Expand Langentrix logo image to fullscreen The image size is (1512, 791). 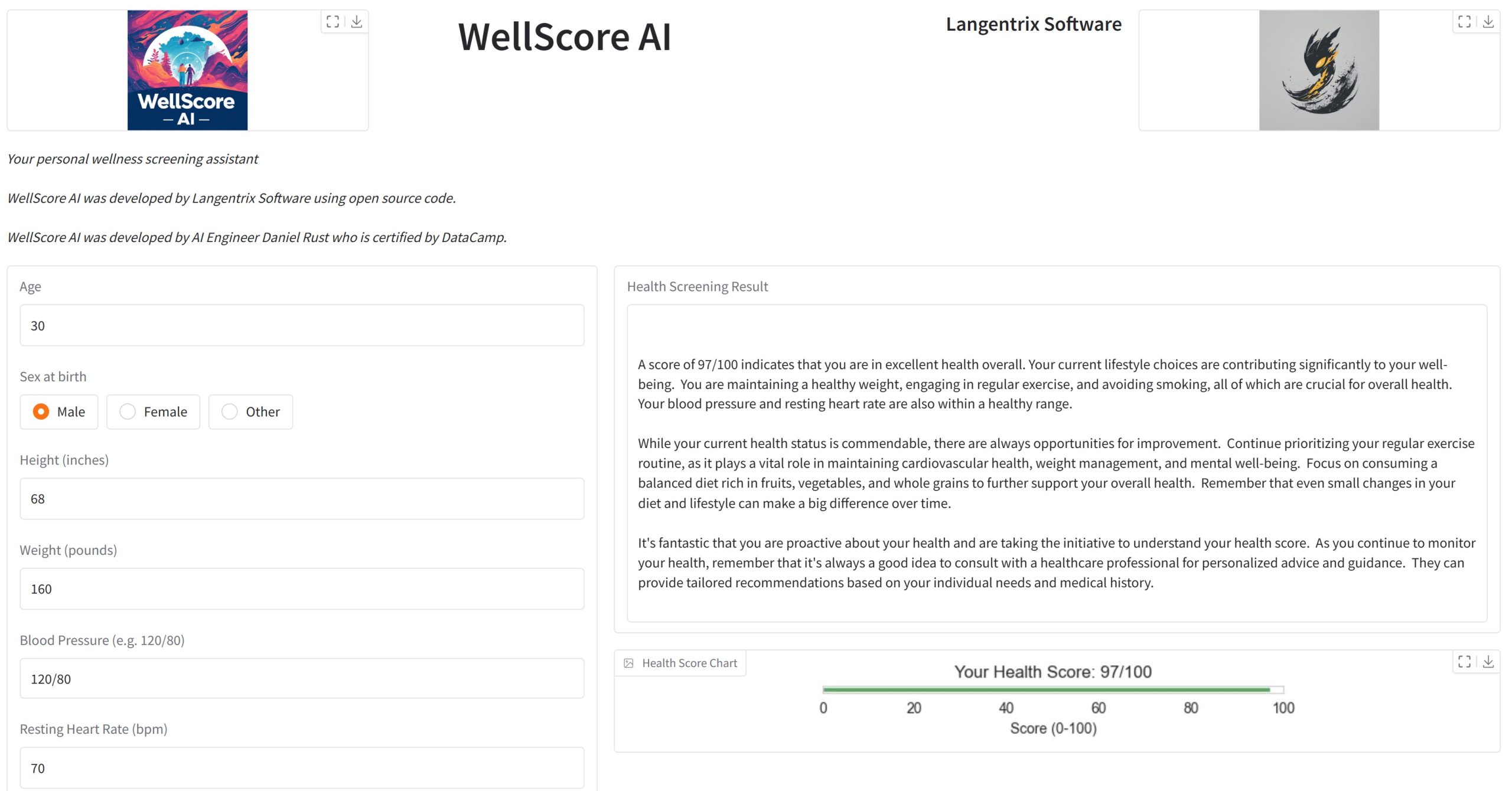pyautogui.click(x=1464, y=22)
